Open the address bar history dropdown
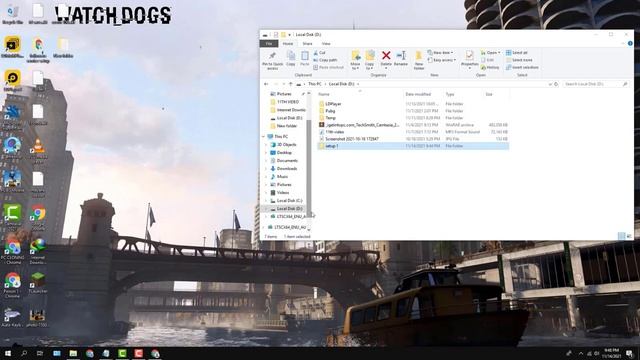Screen dimensions: 640x360 [550, 84]
